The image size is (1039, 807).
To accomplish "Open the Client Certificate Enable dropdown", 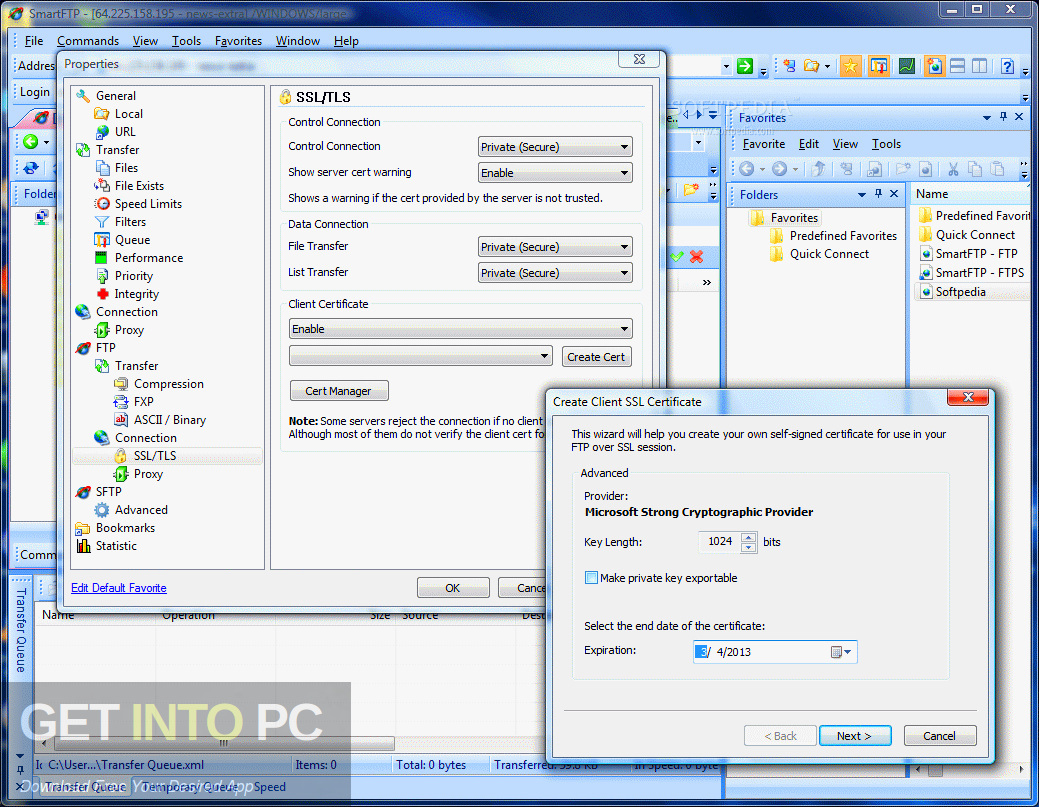I will pyautogui.click(x=461, y=329).
